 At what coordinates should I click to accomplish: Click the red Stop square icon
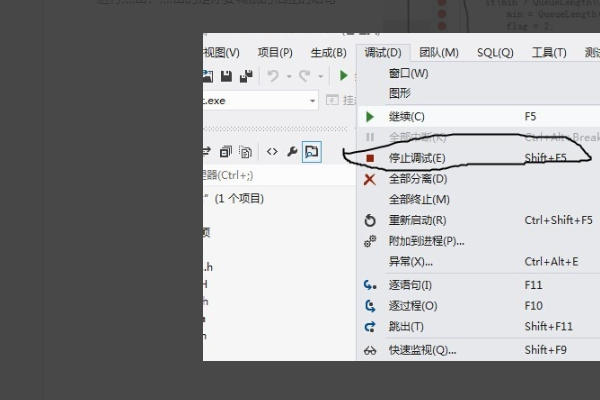click(x=370, y=158)
